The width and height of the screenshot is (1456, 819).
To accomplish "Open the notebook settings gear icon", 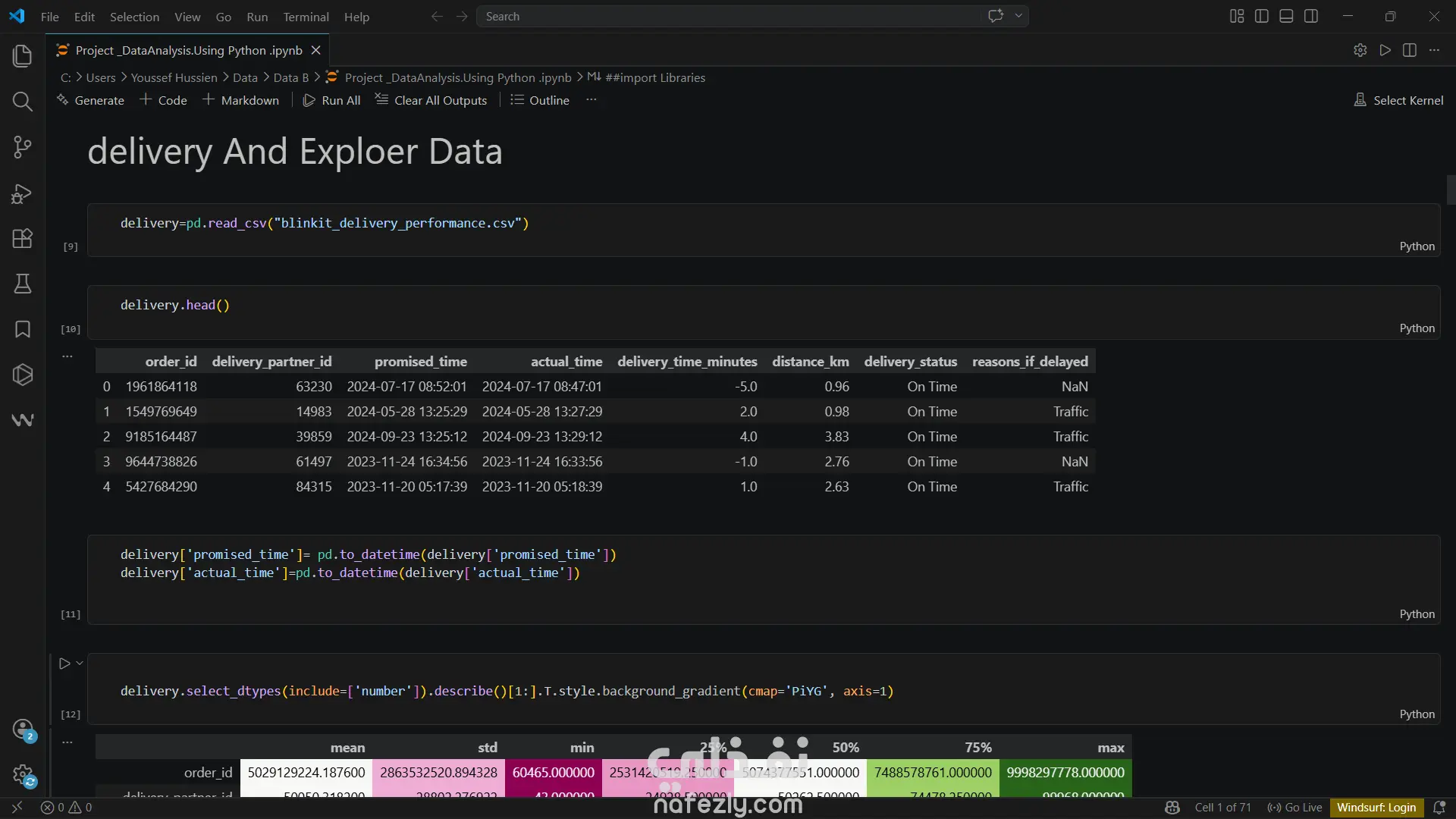I will (1360, 50).
